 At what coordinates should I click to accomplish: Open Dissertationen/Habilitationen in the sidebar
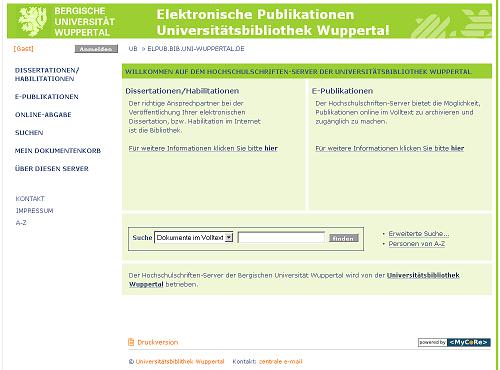point(47,74)
